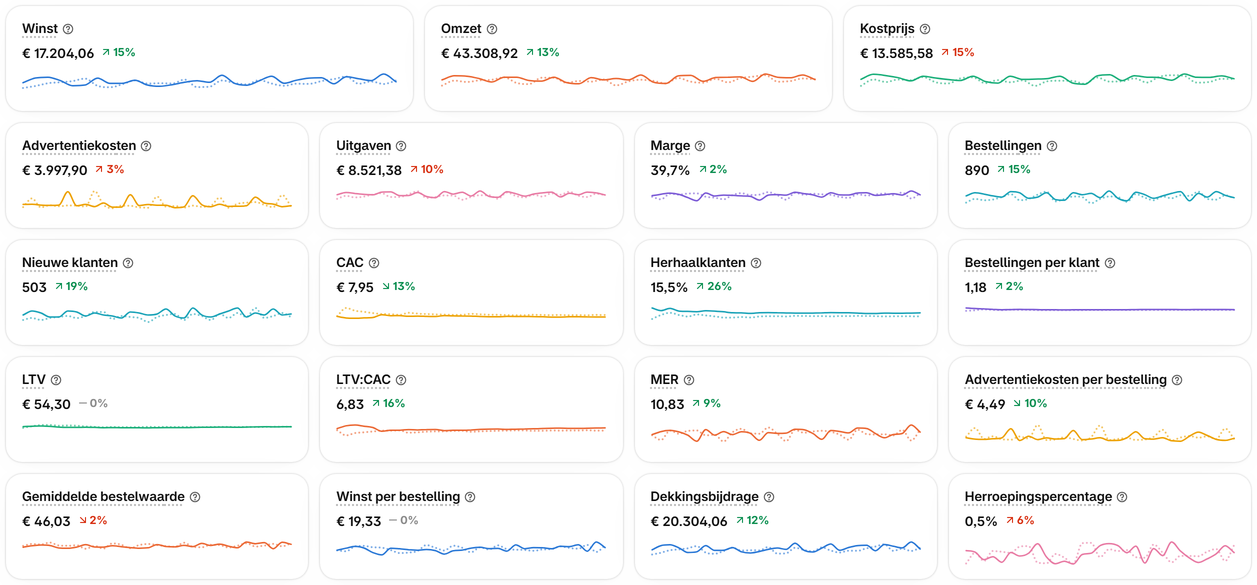The width and height of the screenshot is (1257, 585).
Task: Click the info icon beside Nieuwe klanten
Action: (128, 263)
